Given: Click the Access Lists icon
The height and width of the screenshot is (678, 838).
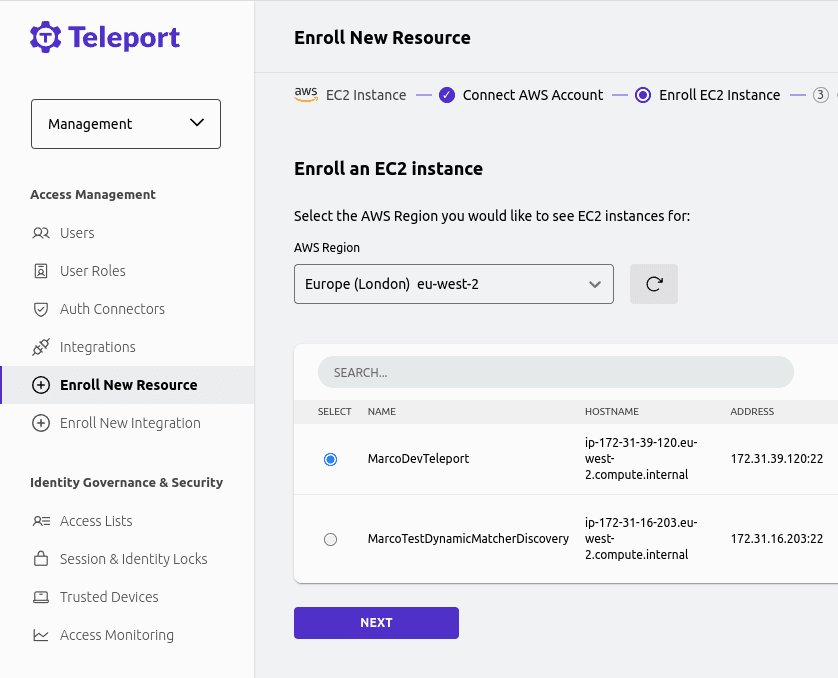Looking at the screenshot, I should point(41,521).
